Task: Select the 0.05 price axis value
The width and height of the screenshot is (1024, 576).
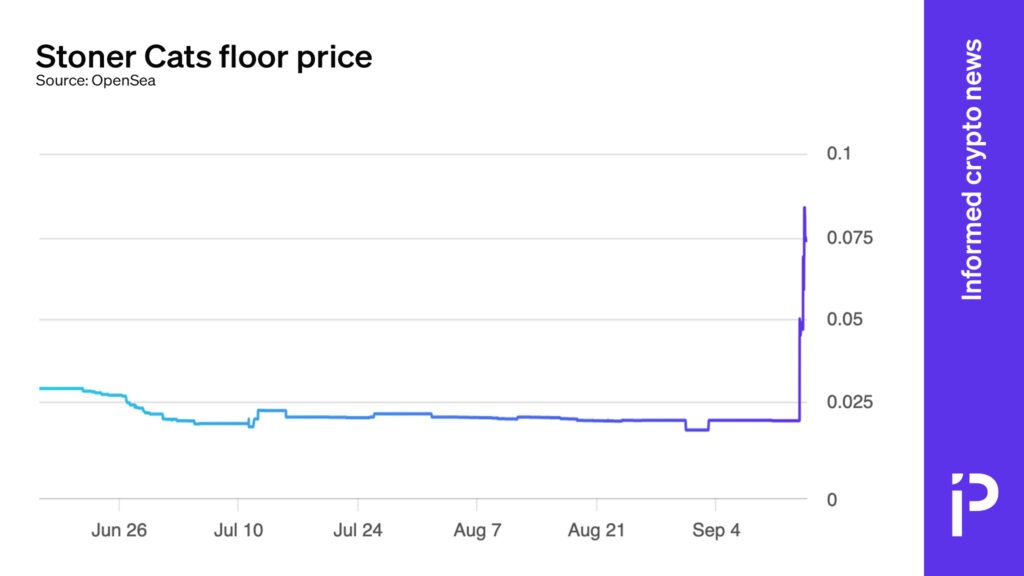Action: pos(843,320)
